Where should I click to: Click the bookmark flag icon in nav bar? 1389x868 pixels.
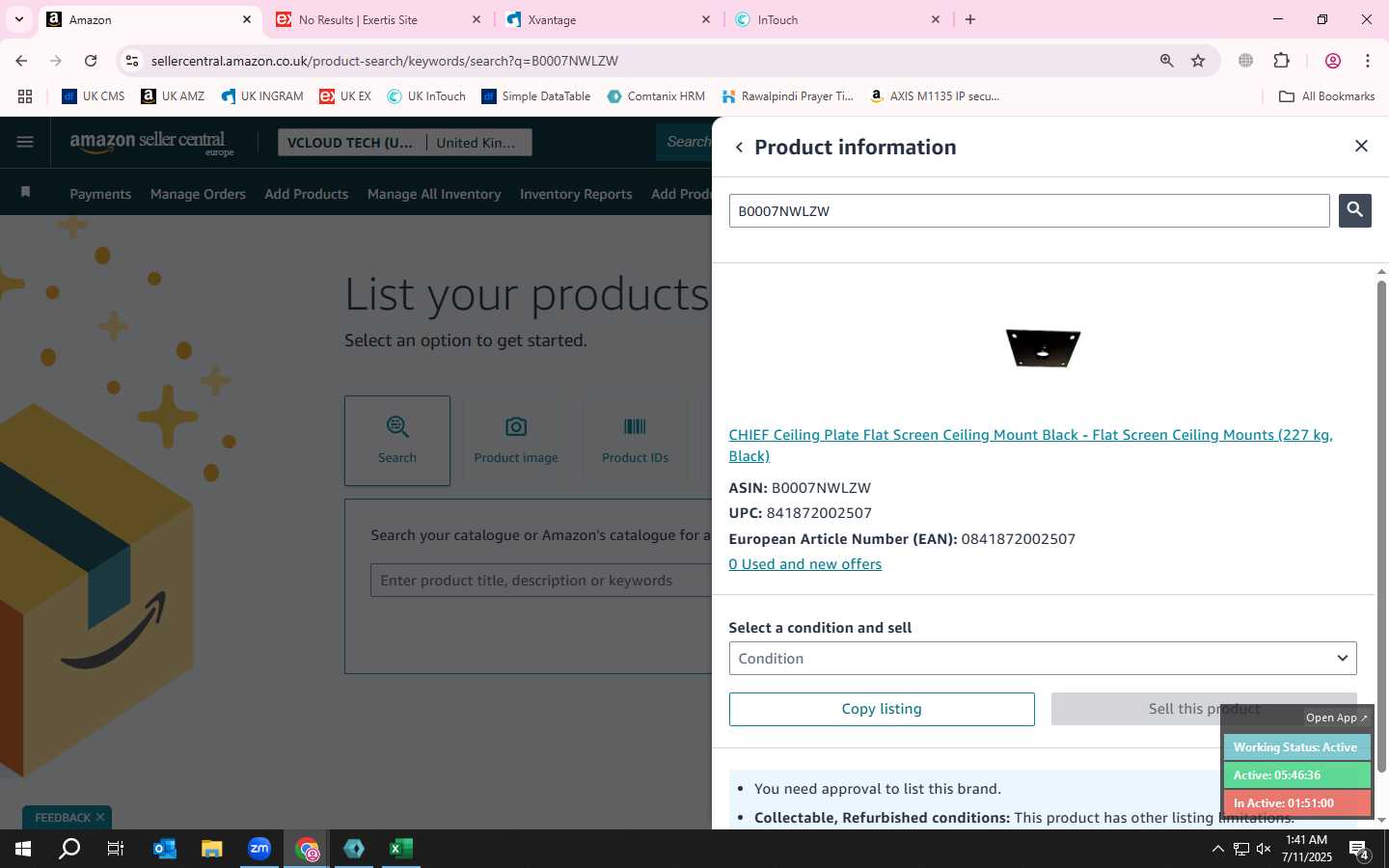(26, 192)
